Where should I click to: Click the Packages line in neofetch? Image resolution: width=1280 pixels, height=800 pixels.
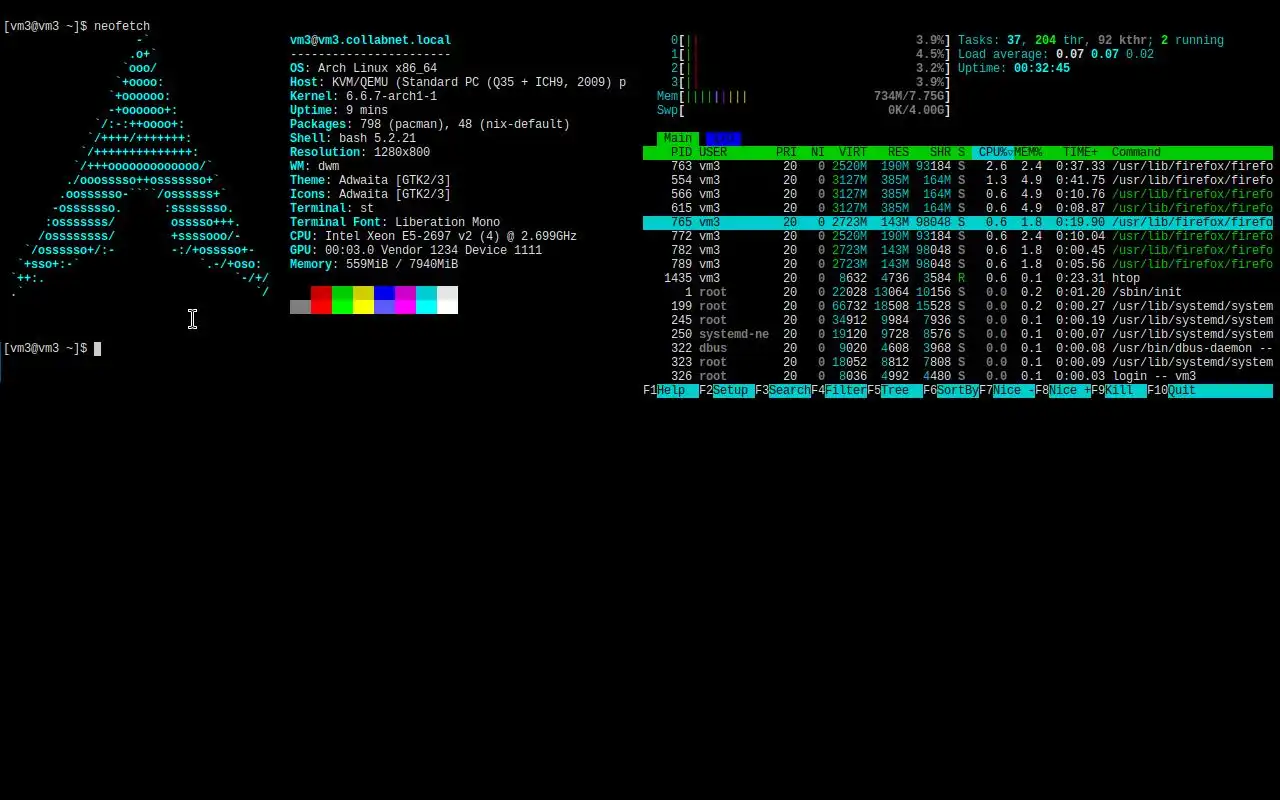430,124
